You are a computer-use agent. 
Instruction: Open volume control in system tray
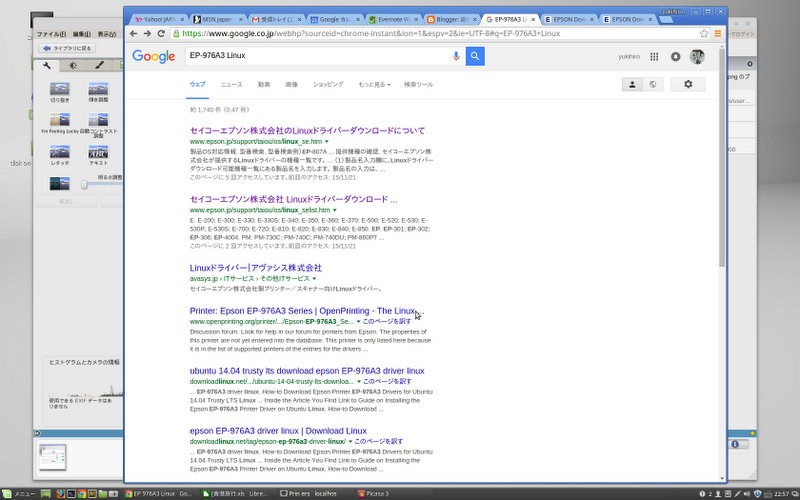747,494
